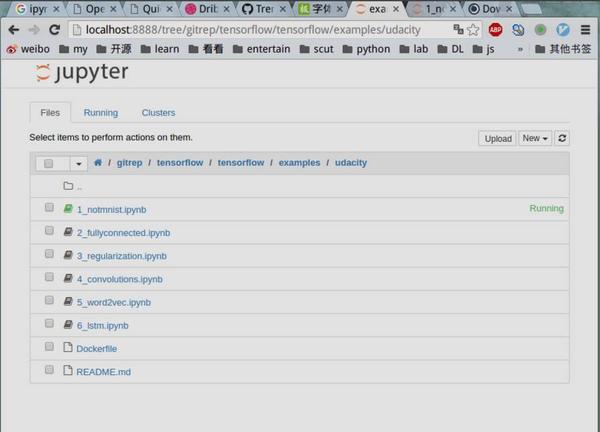Open the Dockerfile link
600x432 pixels.
coord(97,349)
